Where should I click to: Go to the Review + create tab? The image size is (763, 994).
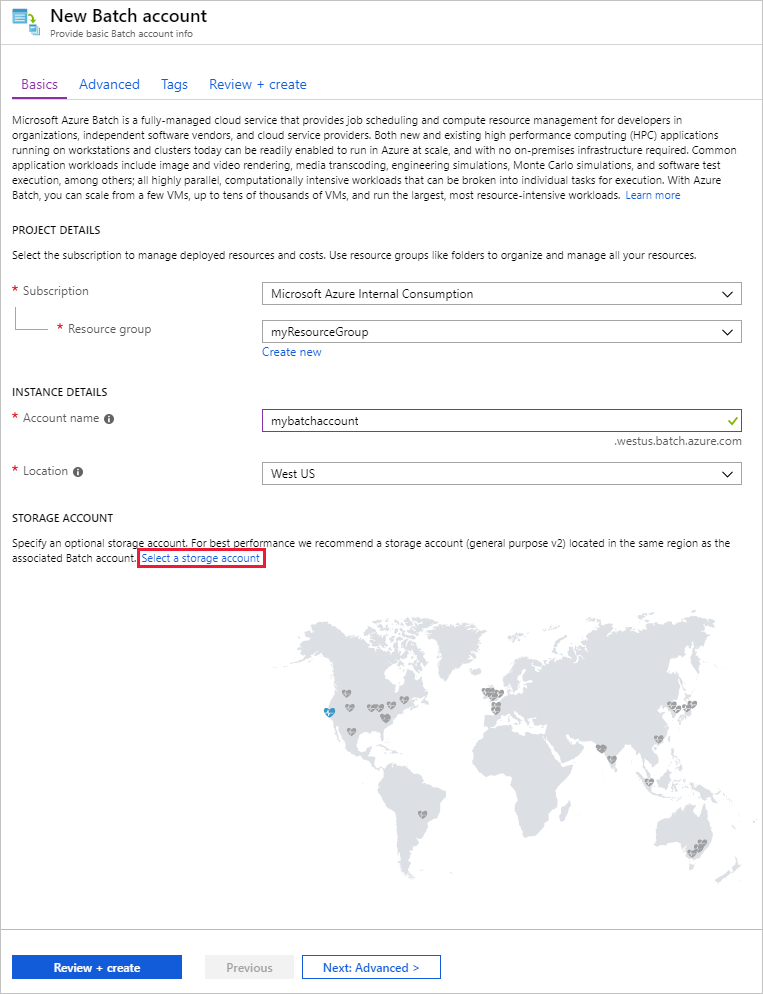[x=257, y=85]
